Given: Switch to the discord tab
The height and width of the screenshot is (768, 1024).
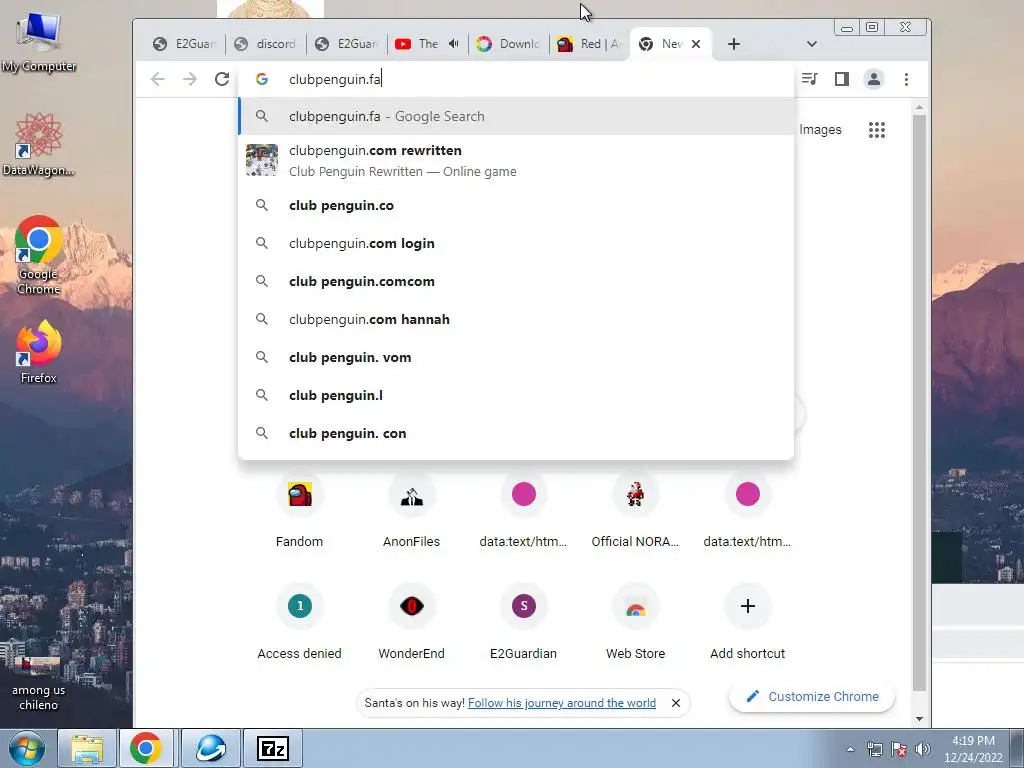Looking at the screenshot, I should pos(264,44).
